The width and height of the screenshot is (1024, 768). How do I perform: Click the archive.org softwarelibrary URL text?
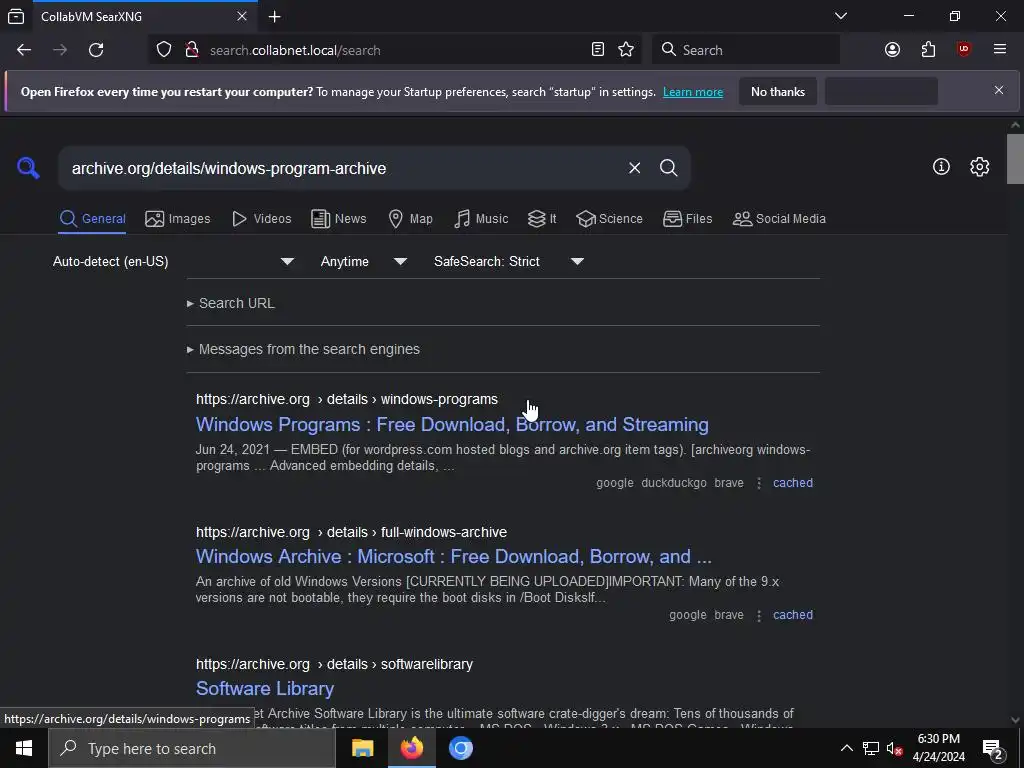point(334,664)
